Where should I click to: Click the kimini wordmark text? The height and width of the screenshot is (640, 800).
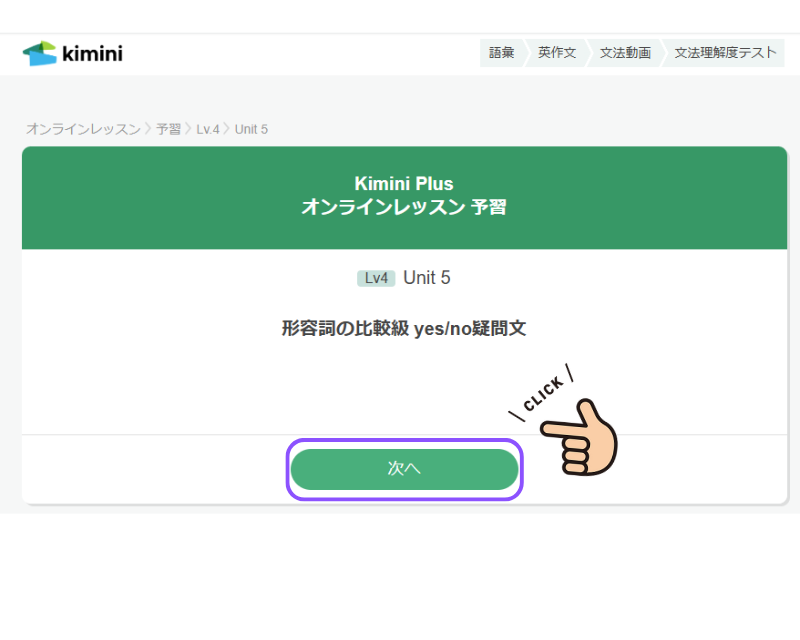tap(92, 53)
